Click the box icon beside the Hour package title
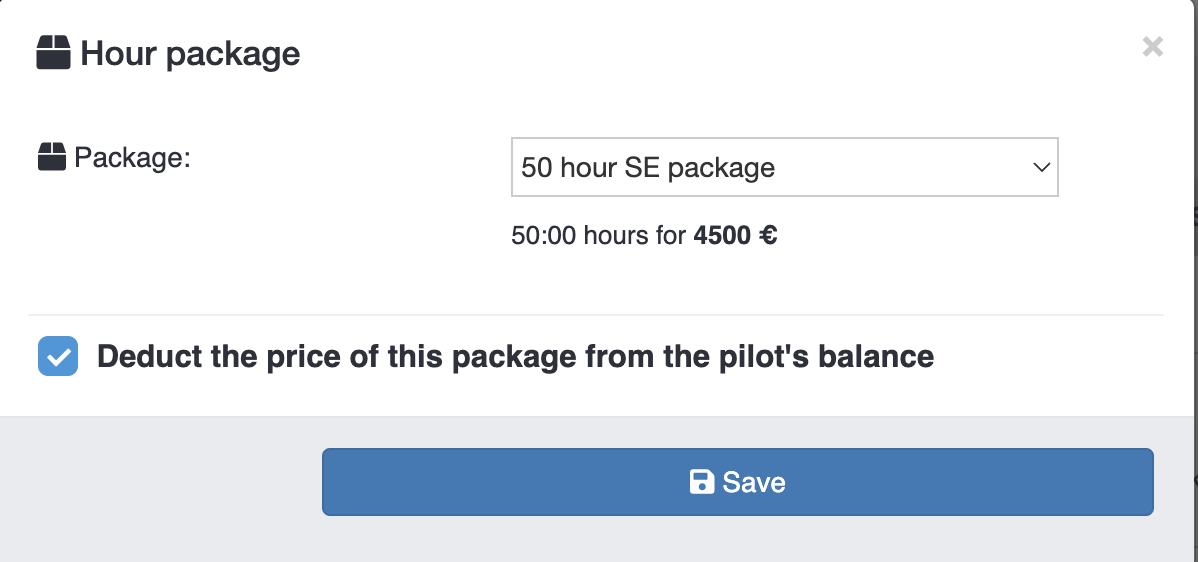 [x=53, y=53]
